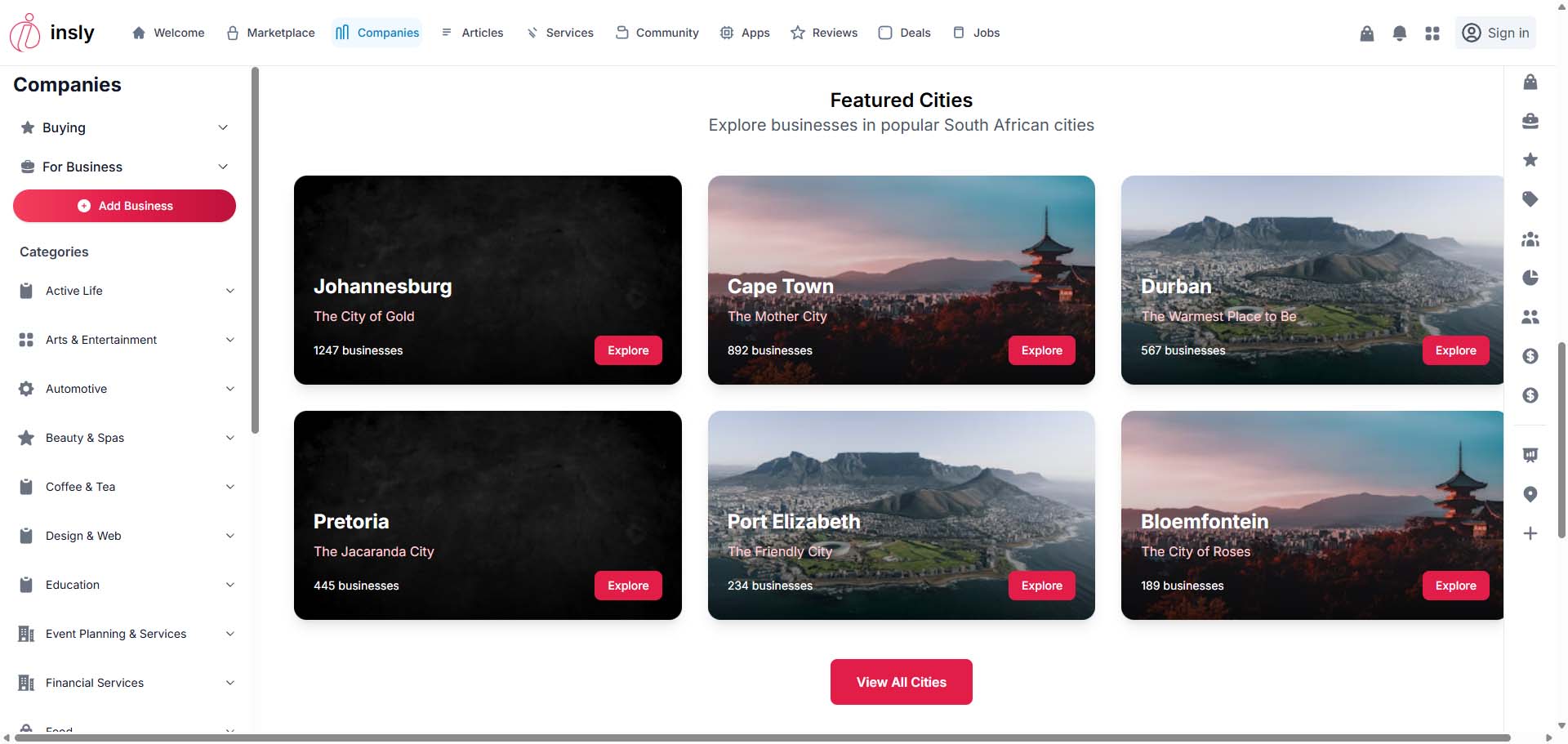Expand the Buying section
This screenshot has height=744, width=1568.
pos(124,127)
